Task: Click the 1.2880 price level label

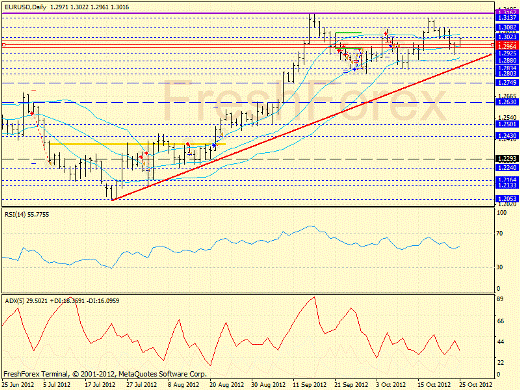Action: pyautogui.click(x=507, y=60)
